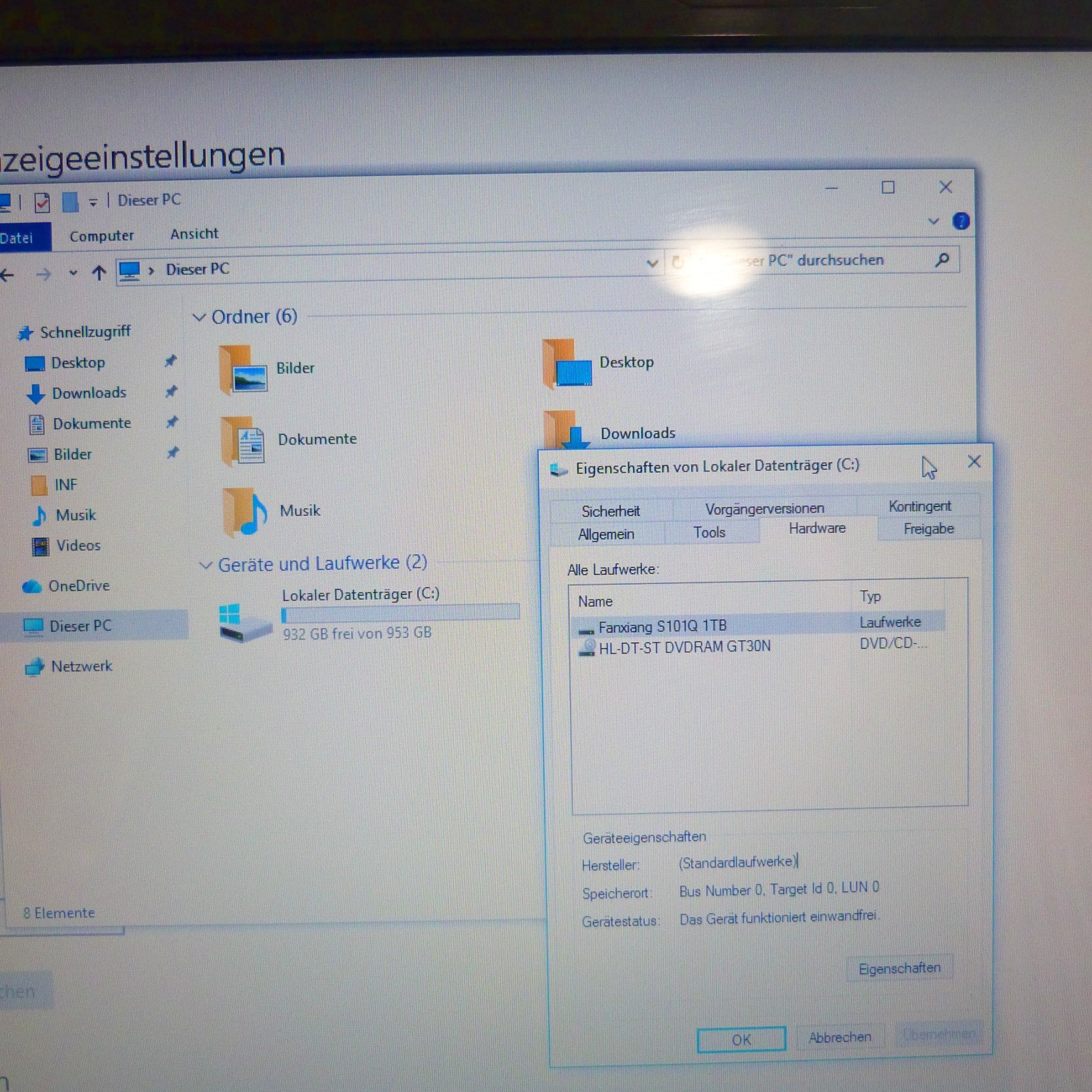Image resolution: width=1092 pixels, height=1092 pixels.
Task: Click the refresh icon beside address bar
Action: 677,262
